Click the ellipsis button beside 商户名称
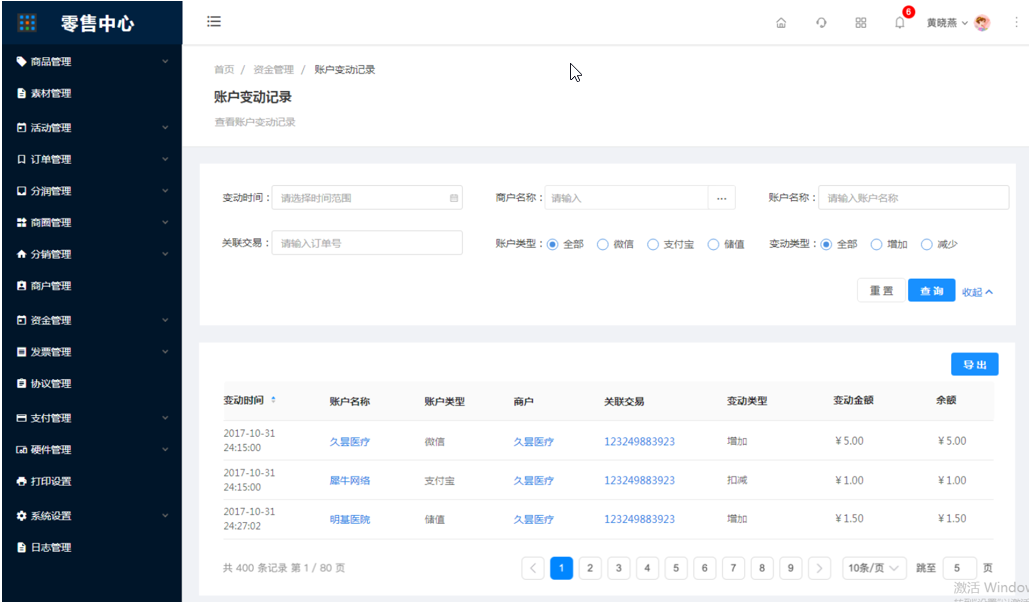 (721, 198)
